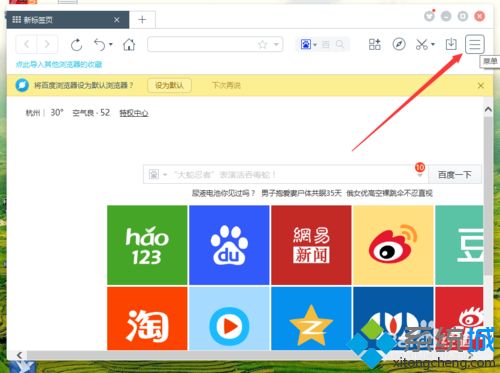Click the horizontal scrollbar left arrow
This screenshot has height=373, width=500.
pos(19,355)
